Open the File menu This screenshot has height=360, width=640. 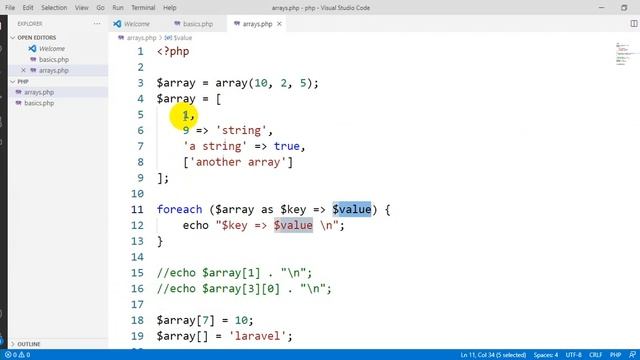(x=10, y=8)
